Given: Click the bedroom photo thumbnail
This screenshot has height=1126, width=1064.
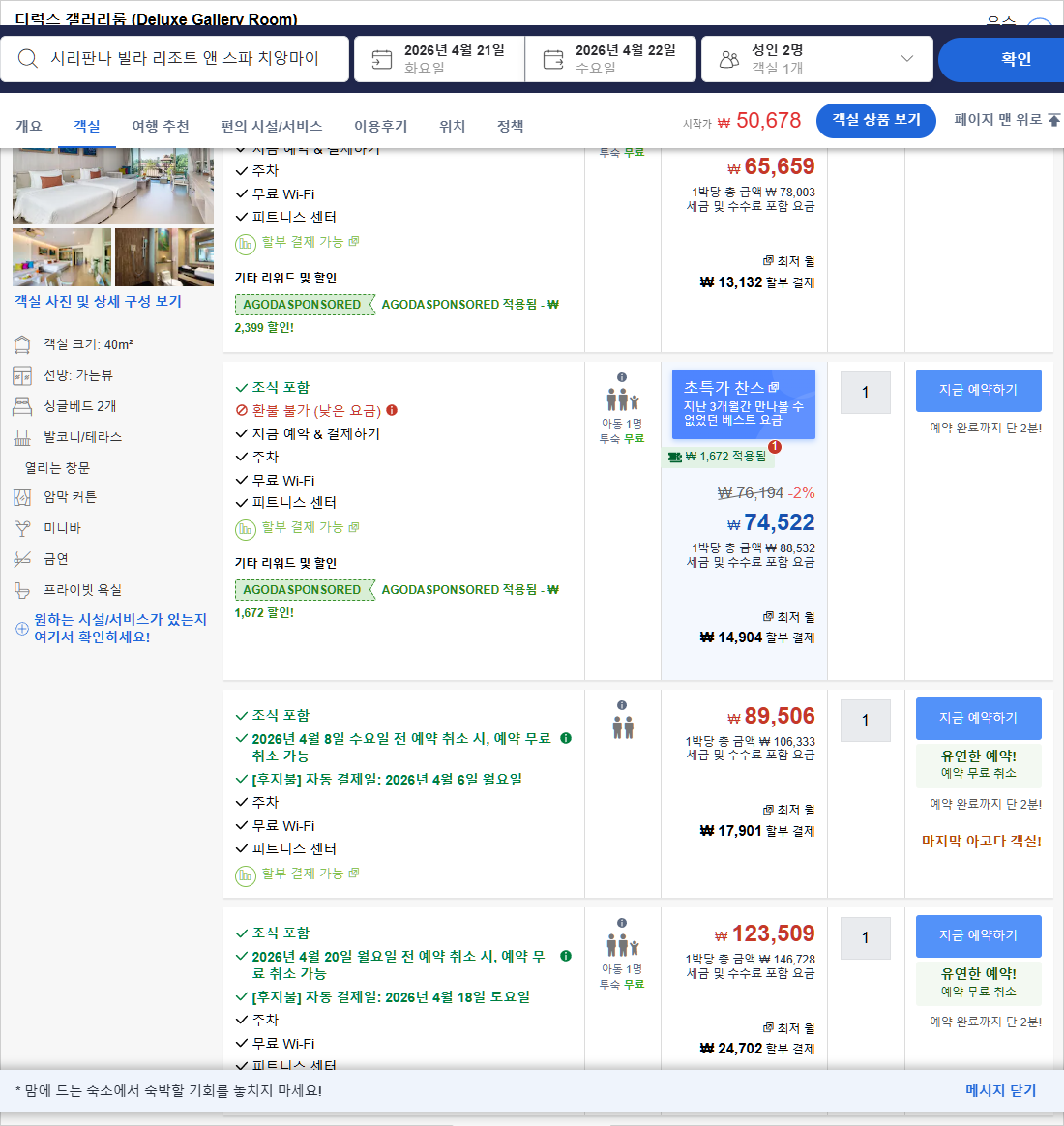Looking at the screenshot, I should [113, 184].
